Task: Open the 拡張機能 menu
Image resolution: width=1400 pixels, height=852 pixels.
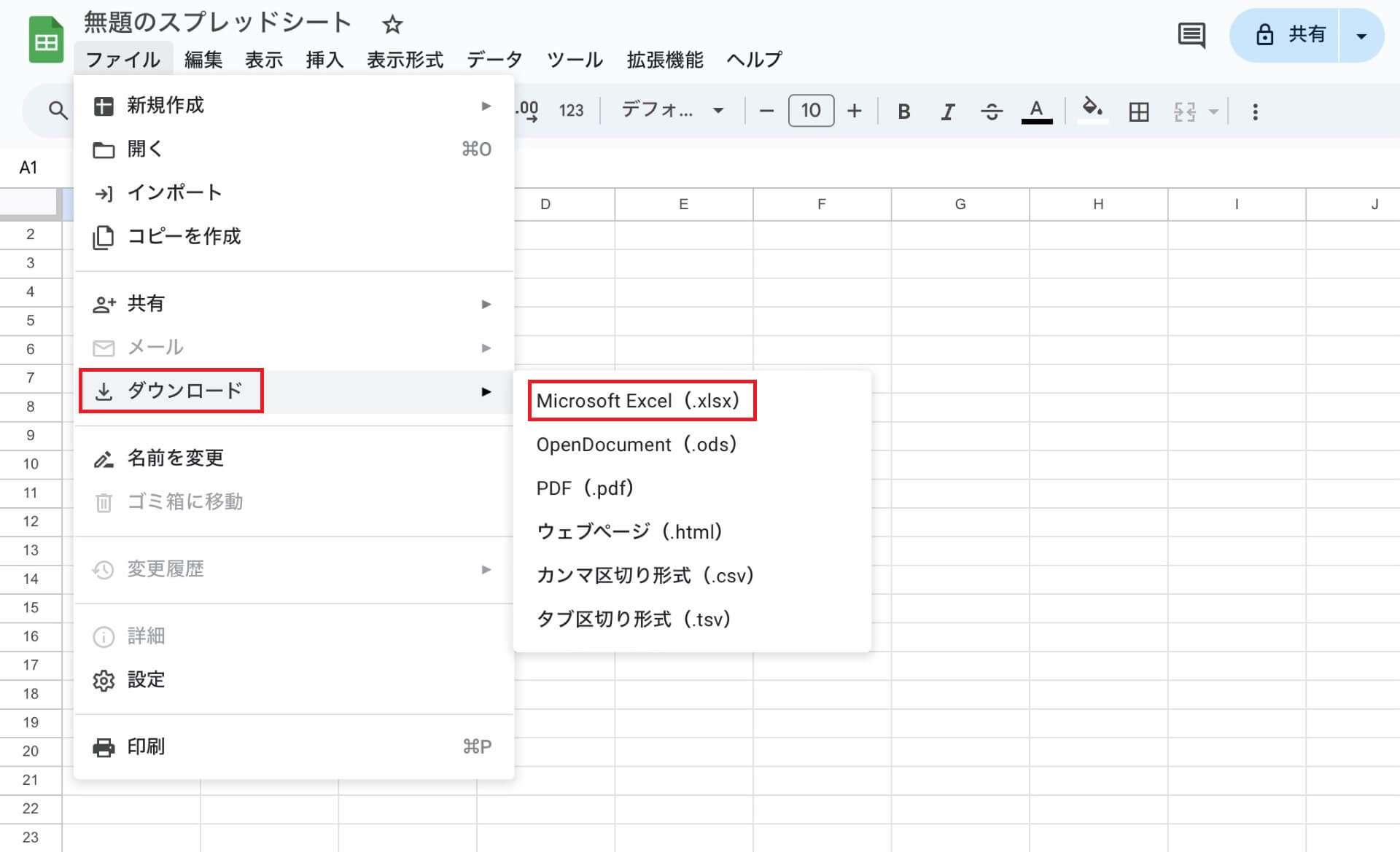Action: [664, 59]
